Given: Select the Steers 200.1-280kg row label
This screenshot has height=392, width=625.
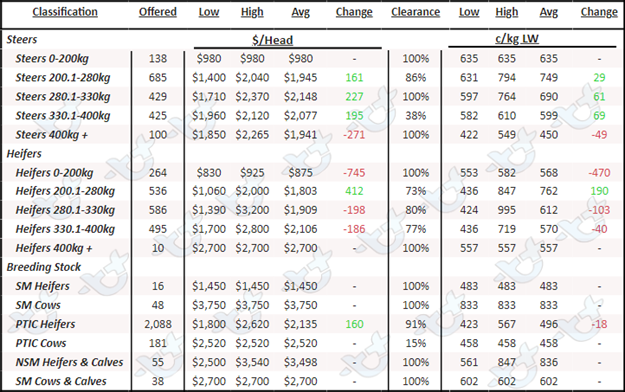Looking at the screenshot, I should [63, 77].
